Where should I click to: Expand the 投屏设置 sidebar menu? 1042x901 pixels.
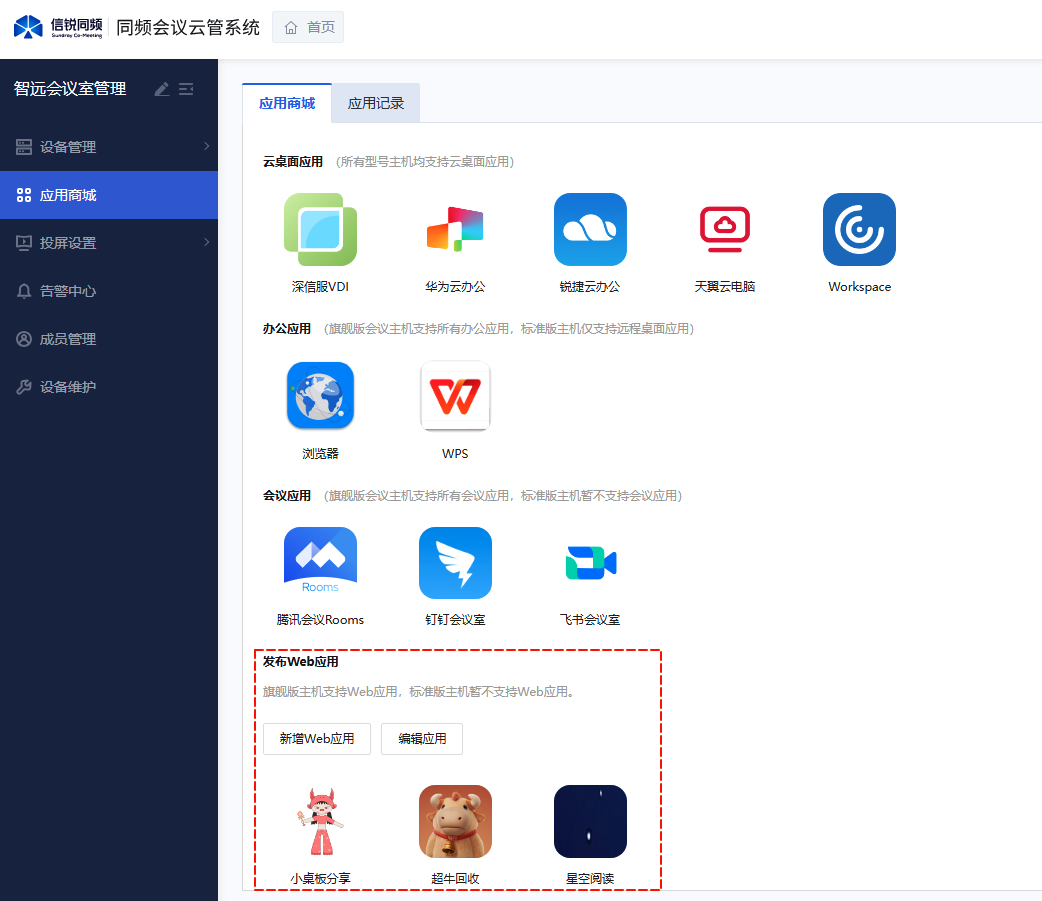tap(109, 243)
